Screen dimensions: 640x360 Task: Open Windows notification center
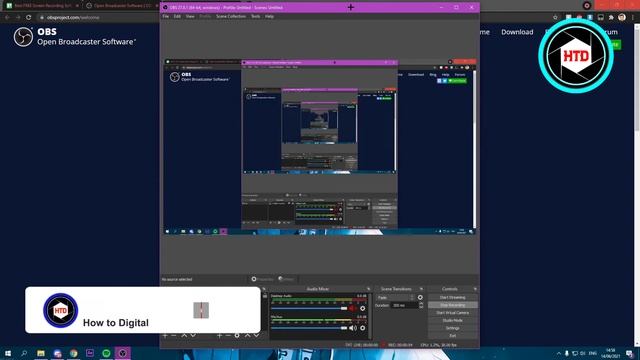click(x=630, y=353)
